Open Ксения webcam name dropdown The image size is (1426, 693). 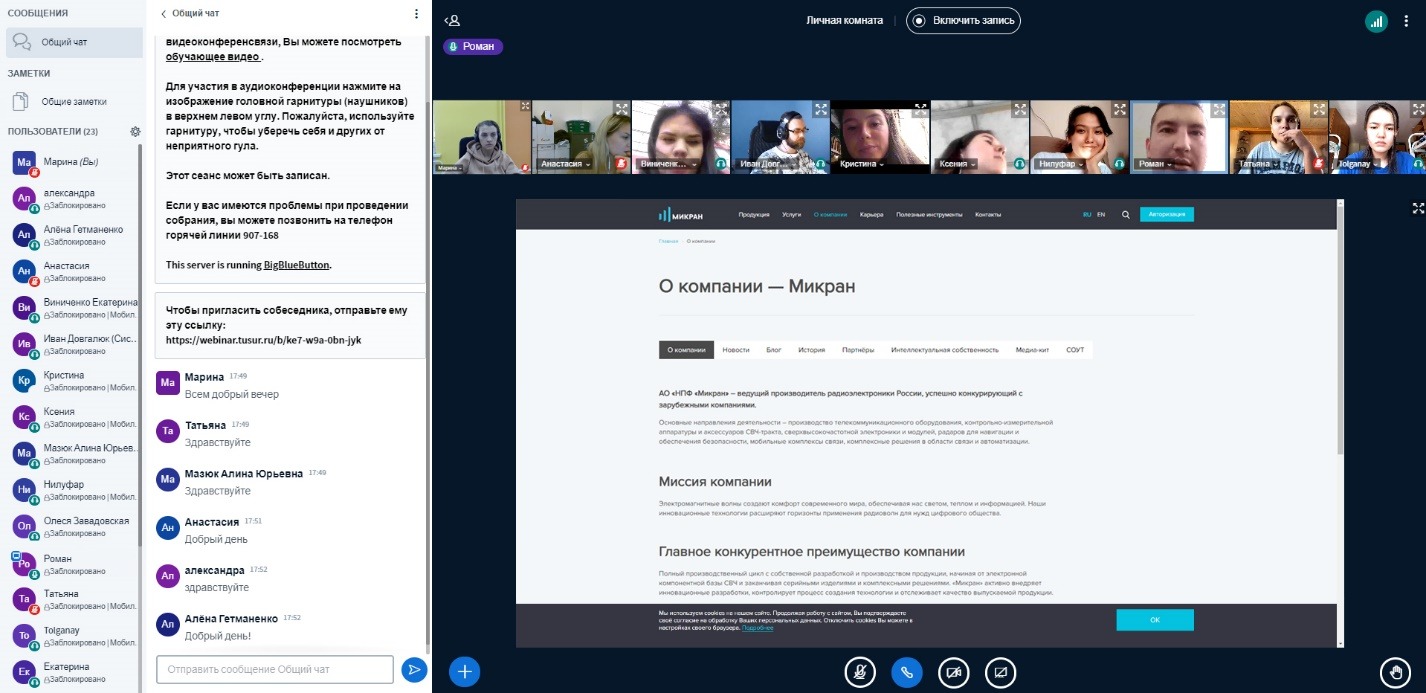coord(958,163)
